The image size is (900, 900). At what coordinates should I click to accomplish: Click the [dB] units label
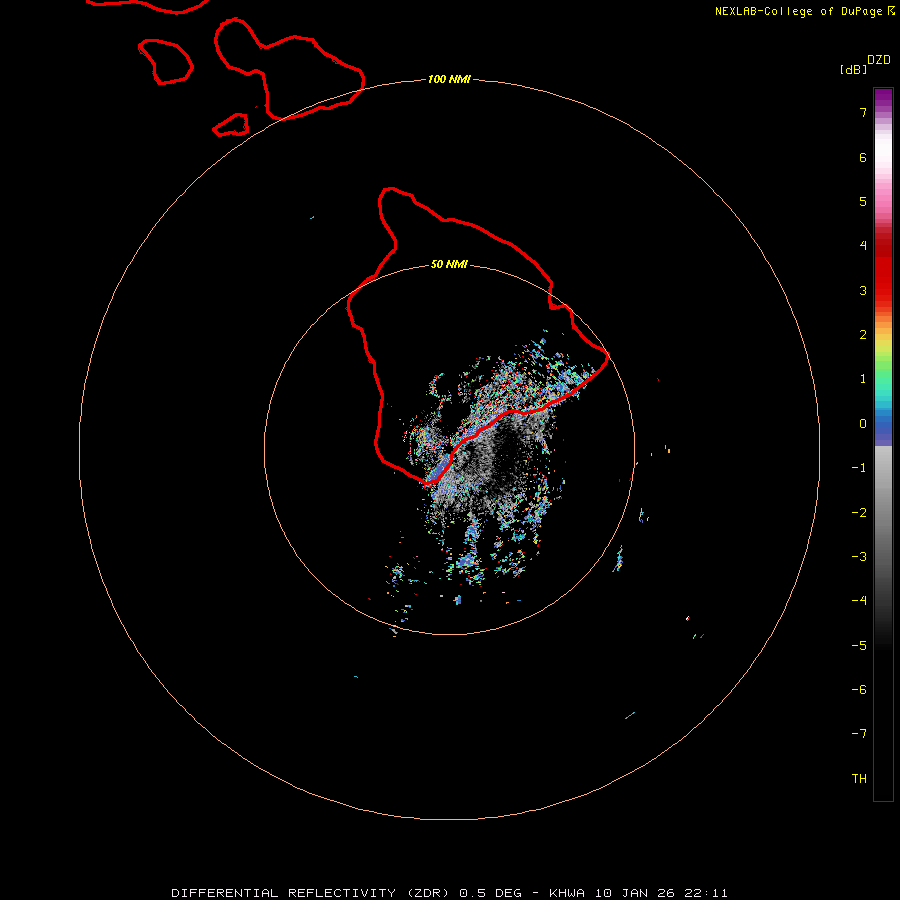point(853,69)
